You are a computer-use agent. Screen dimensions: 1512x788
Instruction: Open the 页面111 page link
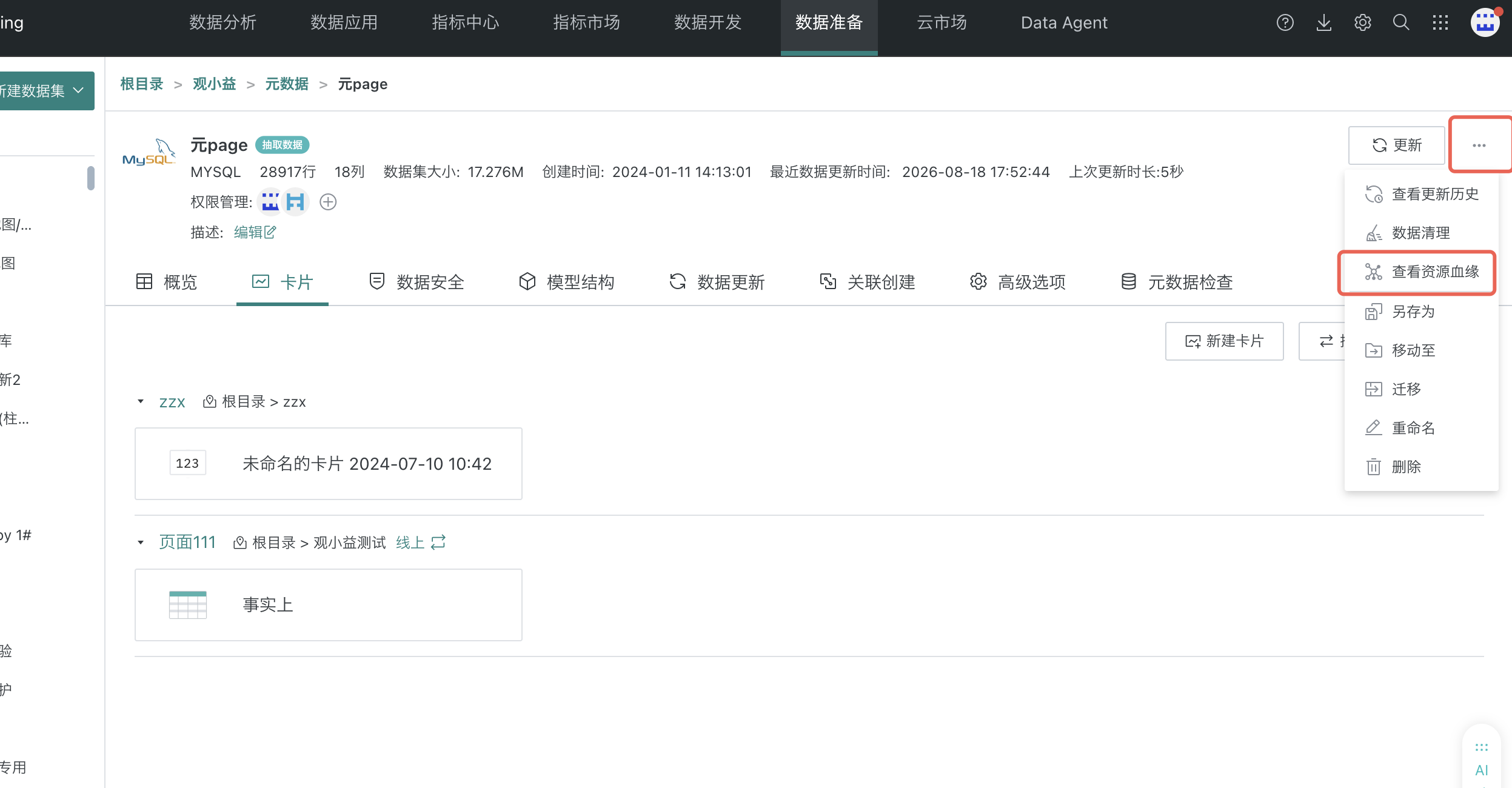coord(187,542)
